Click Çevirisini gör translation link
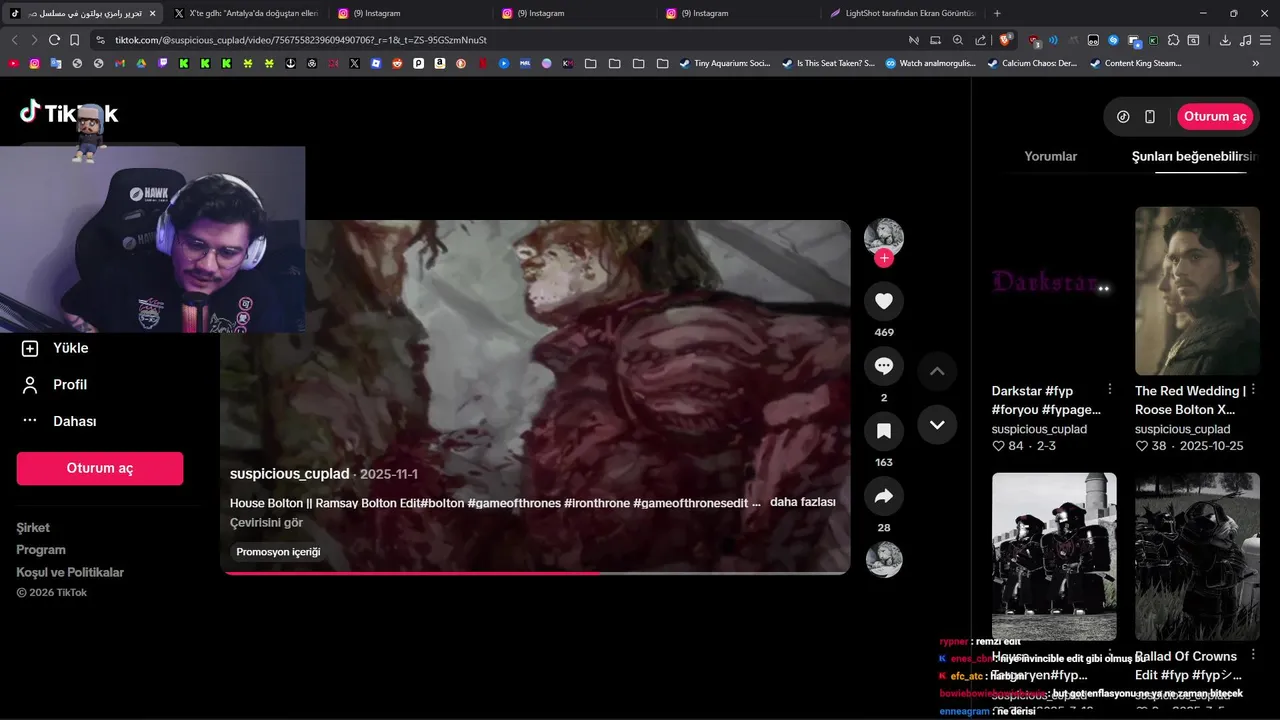 coord(266,522)
